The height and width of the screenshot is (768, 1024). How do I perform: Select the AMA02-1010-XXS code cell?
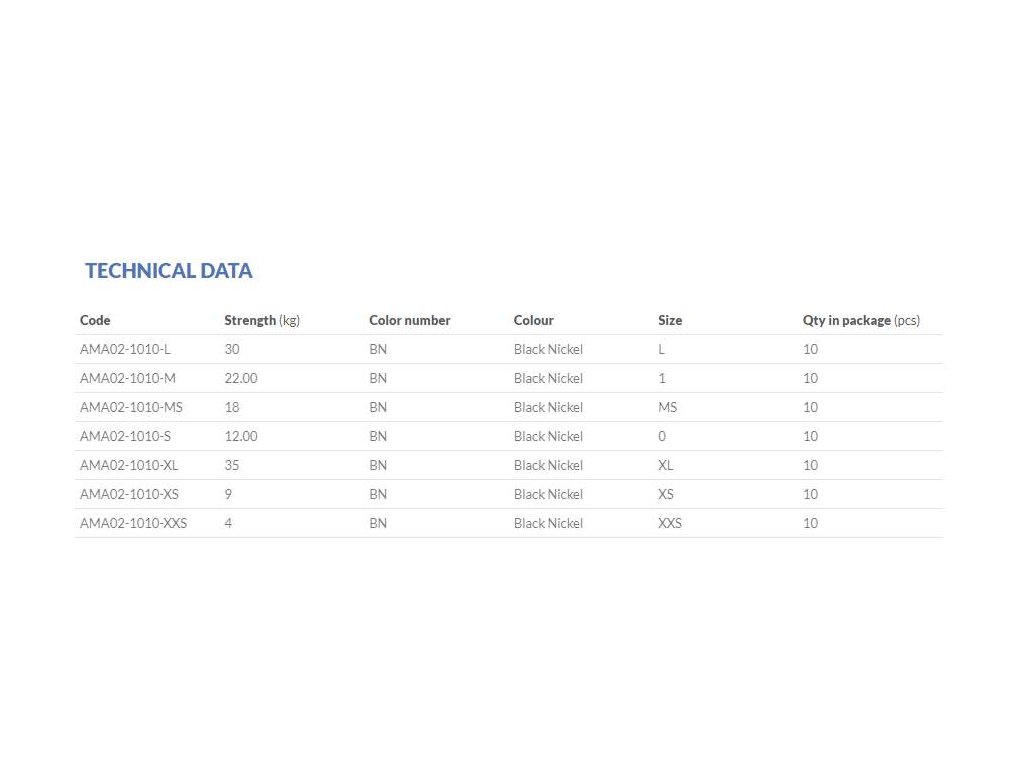pos(133,523)
